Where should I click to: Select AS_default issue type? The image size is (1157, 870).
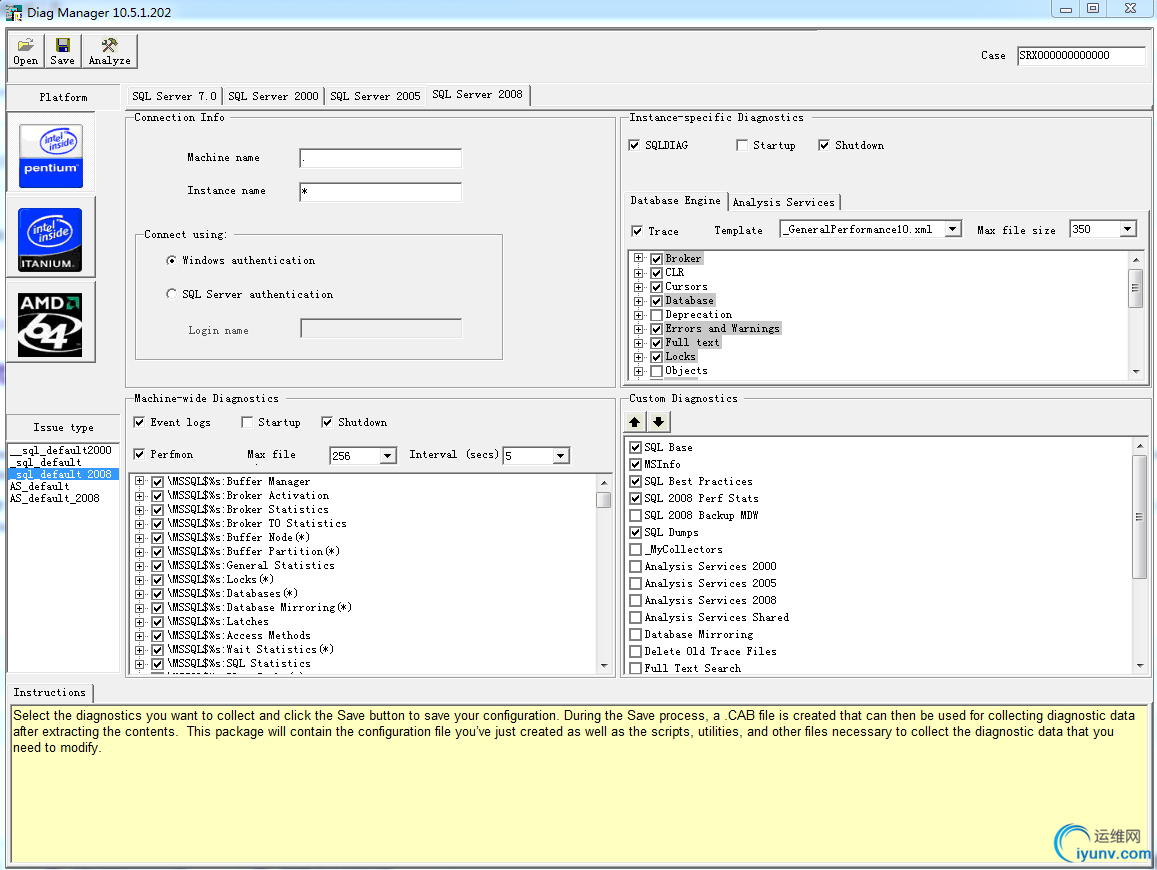point(39,486)
